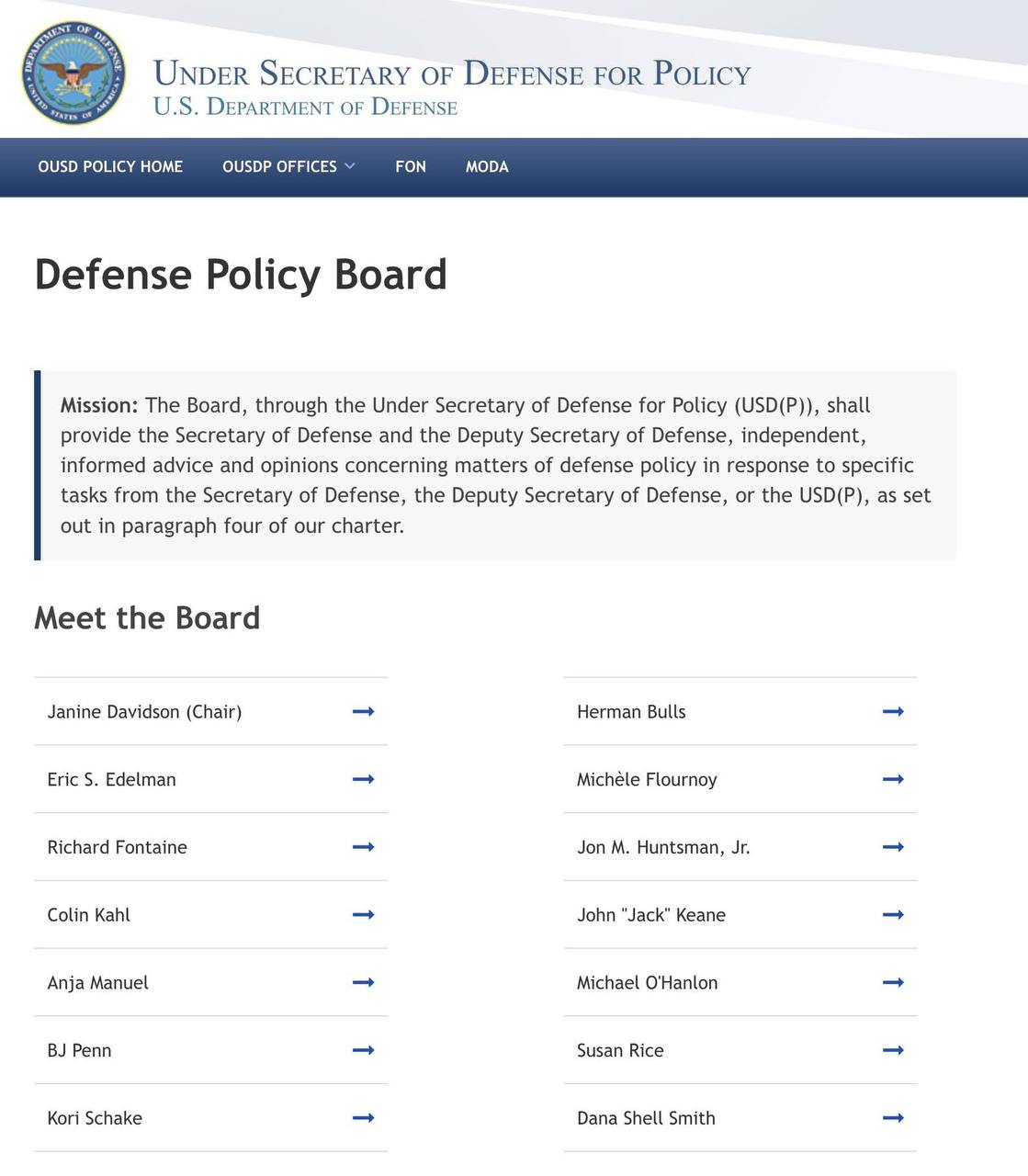This screenshot has height=1176, width=1028.
Task: Click the U.S. Department of Defense subtitle
Action: 305,107
